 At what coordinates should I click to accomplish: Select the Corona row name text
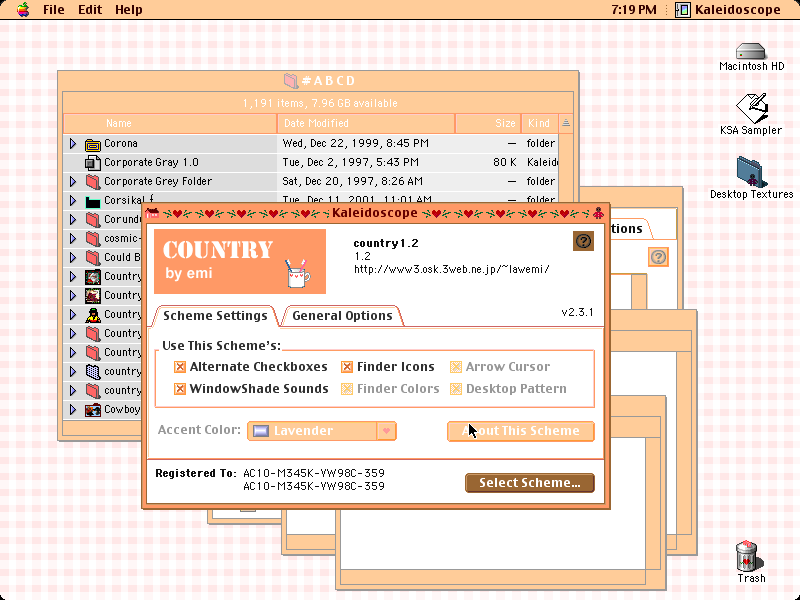pyautogui.click(x=121, y=144)
